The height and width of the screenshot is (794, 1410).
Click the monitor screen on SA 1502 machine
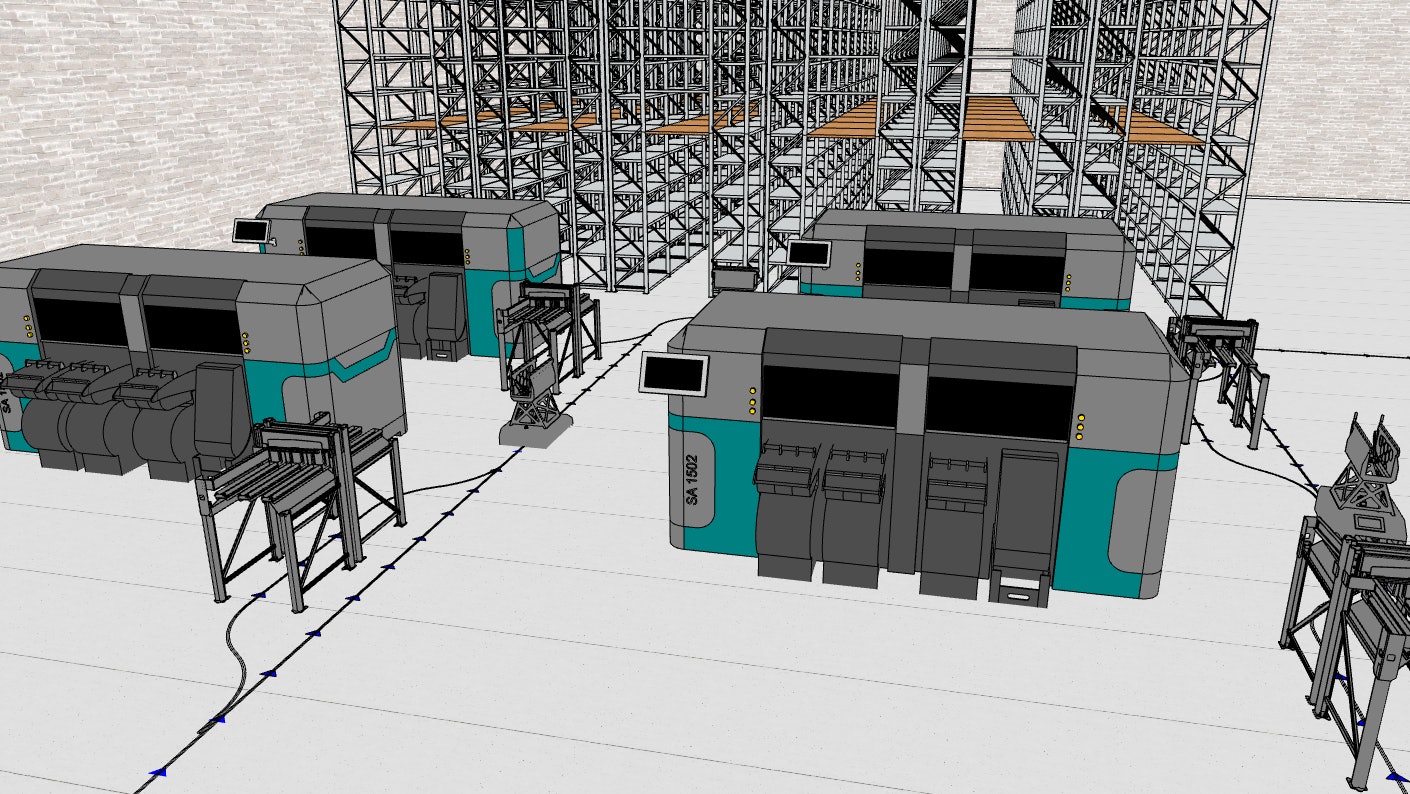coord(675,373)
